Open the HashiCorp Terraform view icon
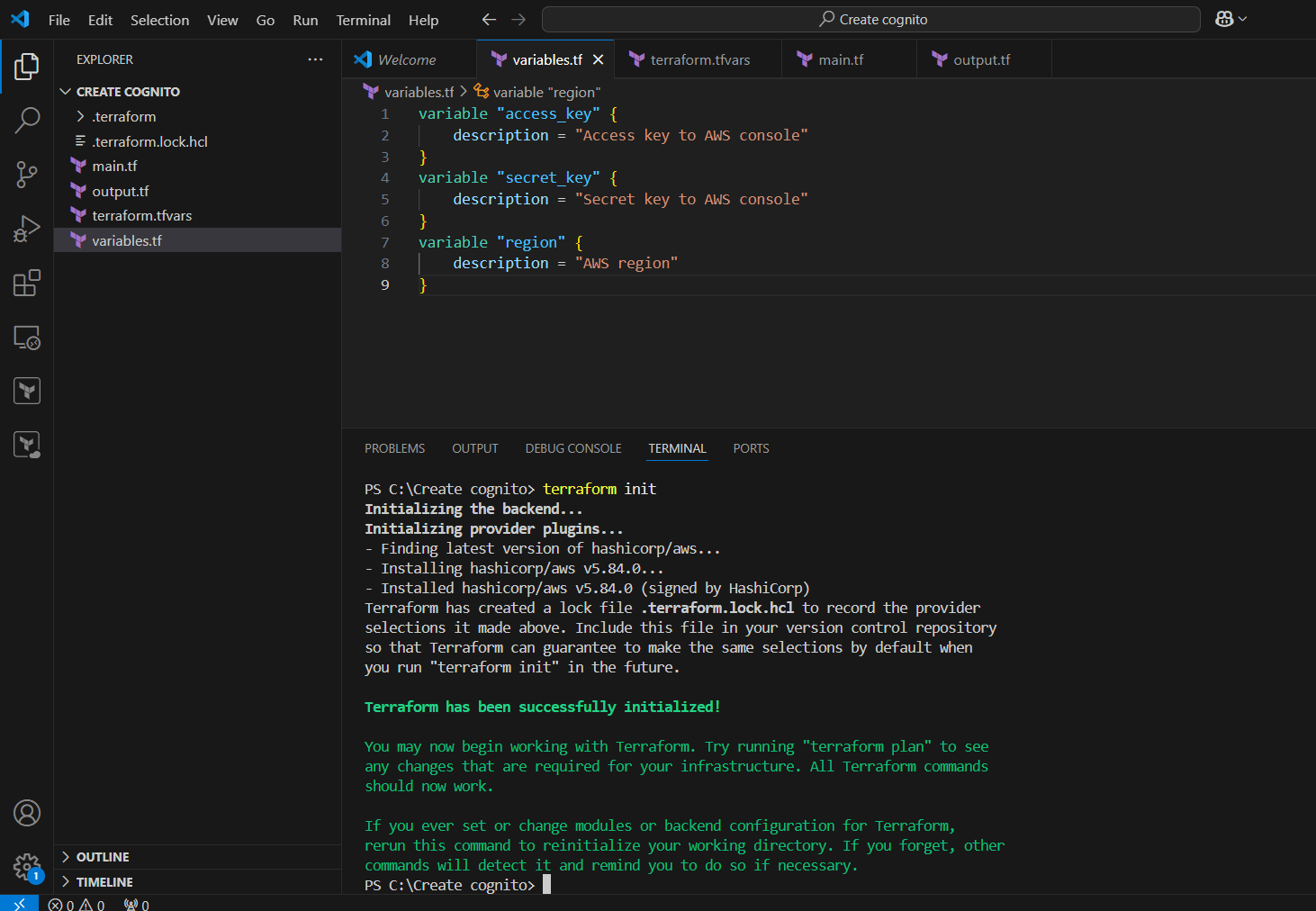The height and width of the screenshot is (911, 1316). point(27,391)
